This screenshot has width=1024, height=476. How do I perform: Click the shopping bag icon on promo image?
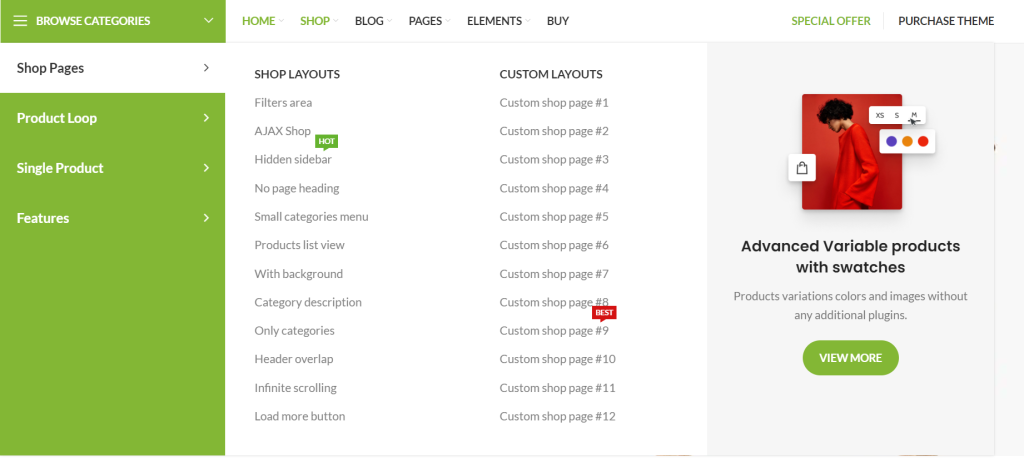tap(801, 168)
